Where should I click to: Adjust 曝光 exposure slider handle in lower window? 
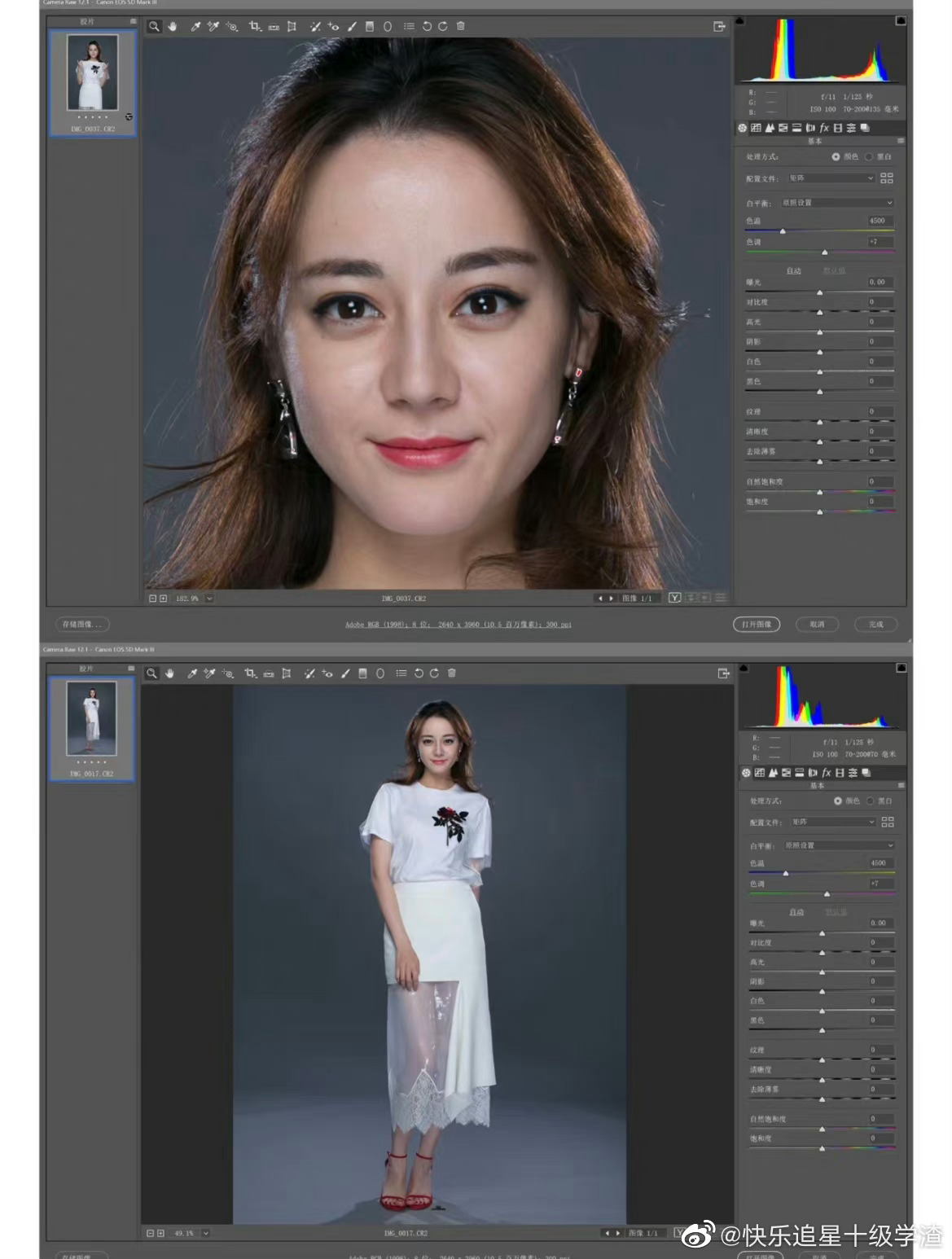pos(822,933)
